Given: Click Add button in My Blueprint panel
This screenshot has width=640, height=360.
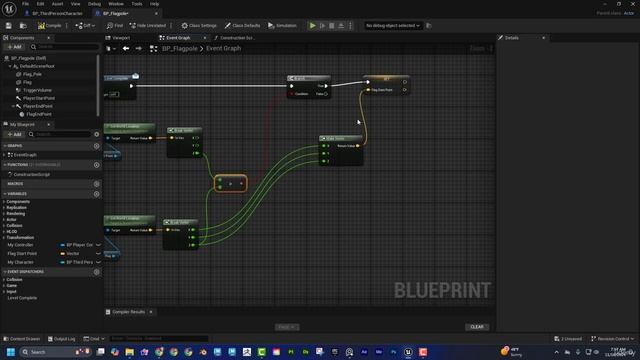Looking at the screenshot, I should (15, 134).
